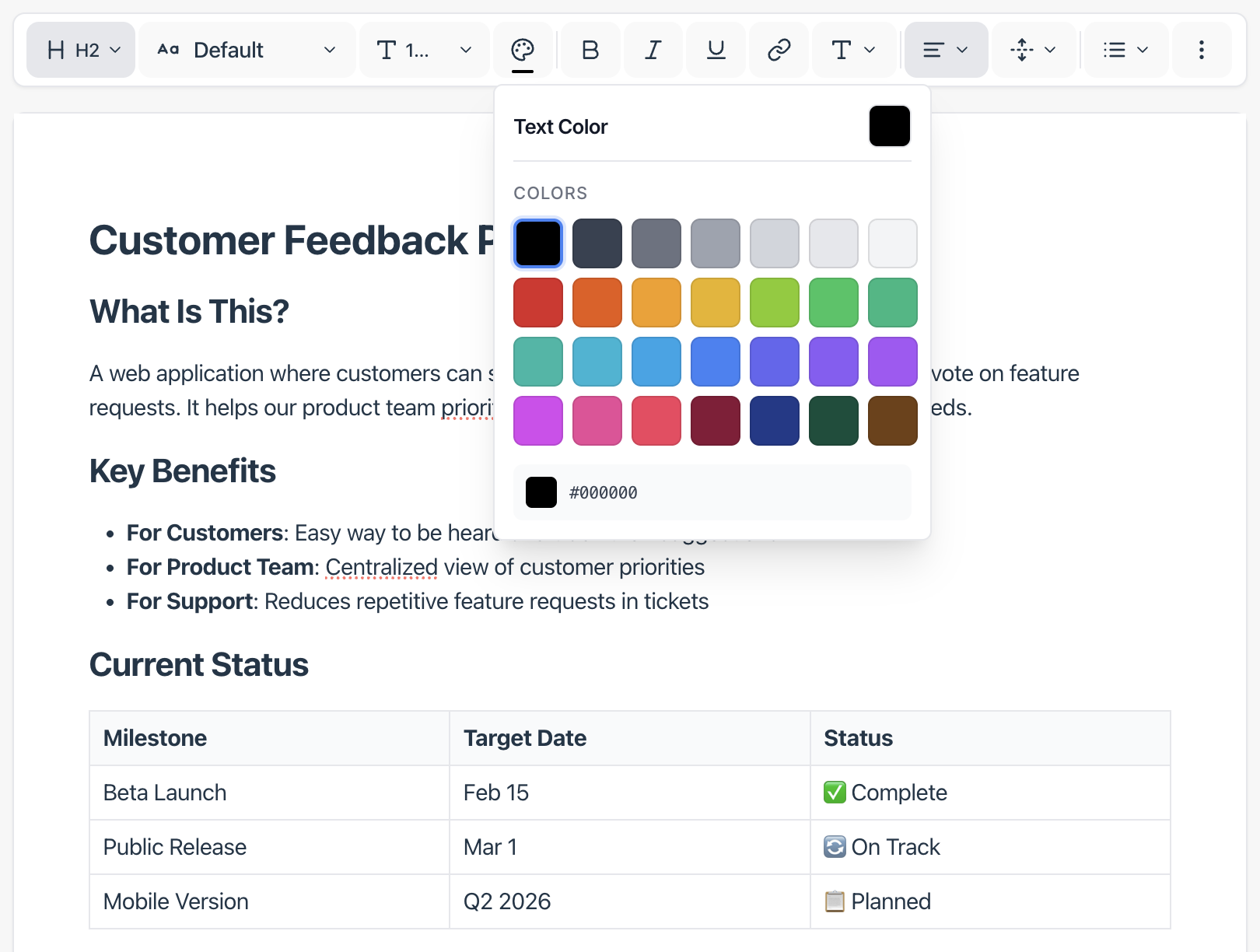Open the Default font style dropdown
Viewport: 1260px width, 952px height.
tap(247, 49)
